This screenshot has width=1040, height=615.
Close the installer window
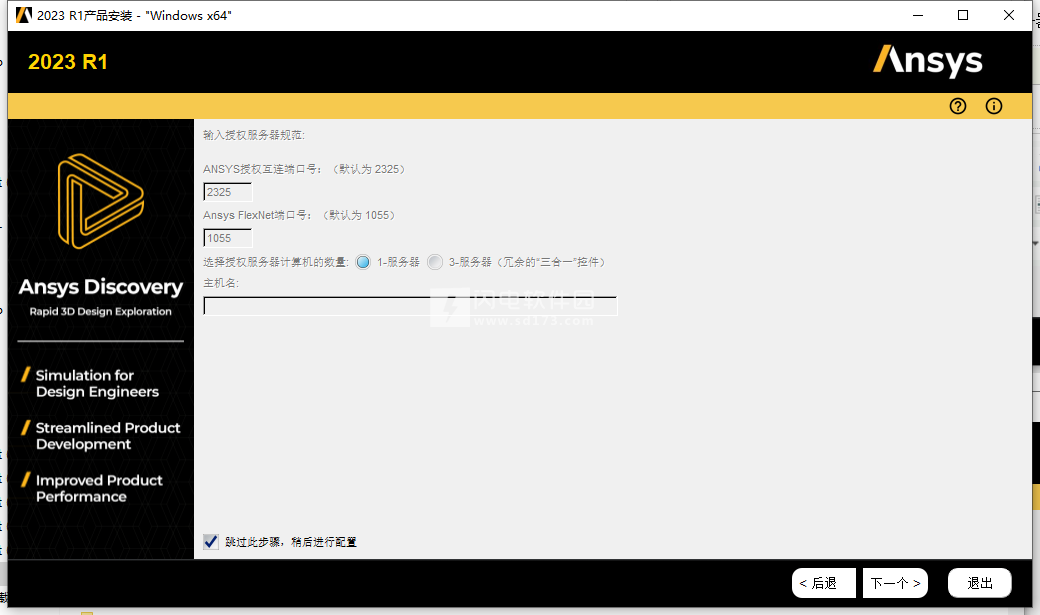point(1009,15)
